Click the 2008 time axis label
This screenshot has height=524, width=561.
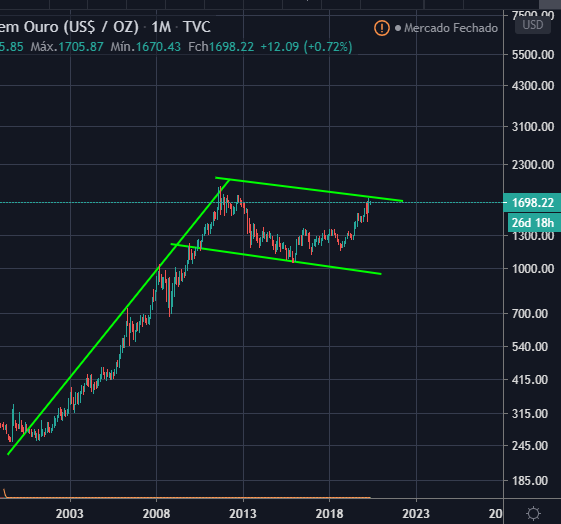click(x=156, y=514)
